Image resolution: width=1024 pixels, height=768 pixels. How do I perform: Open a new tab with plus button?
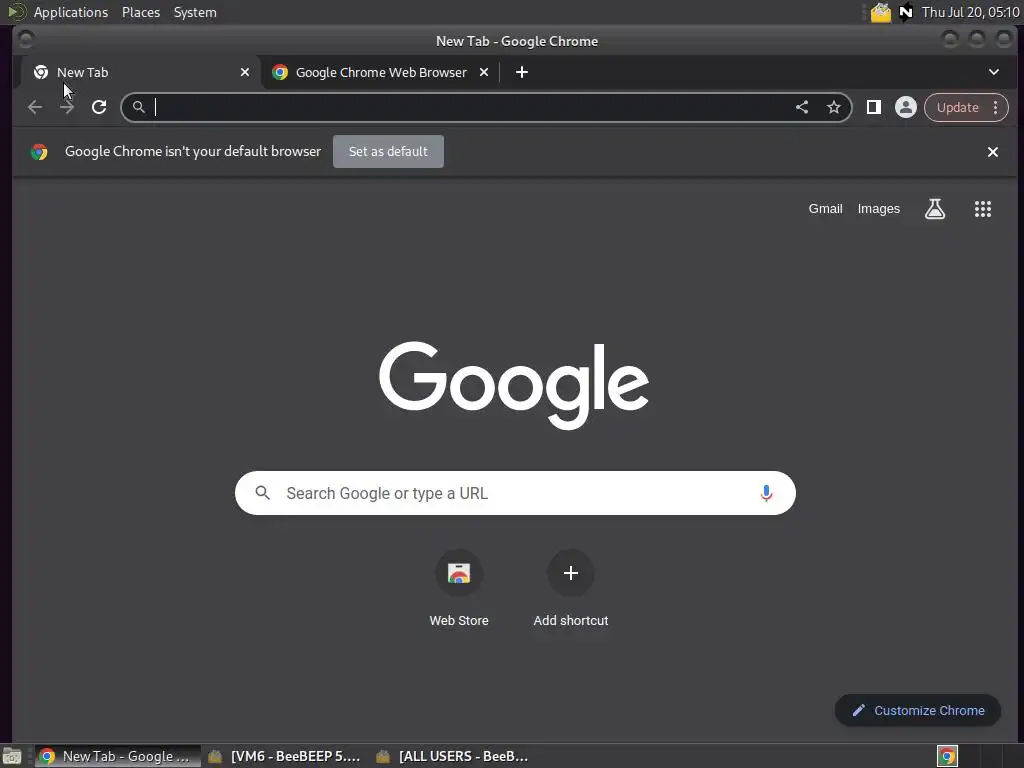[x=522, y=72]
